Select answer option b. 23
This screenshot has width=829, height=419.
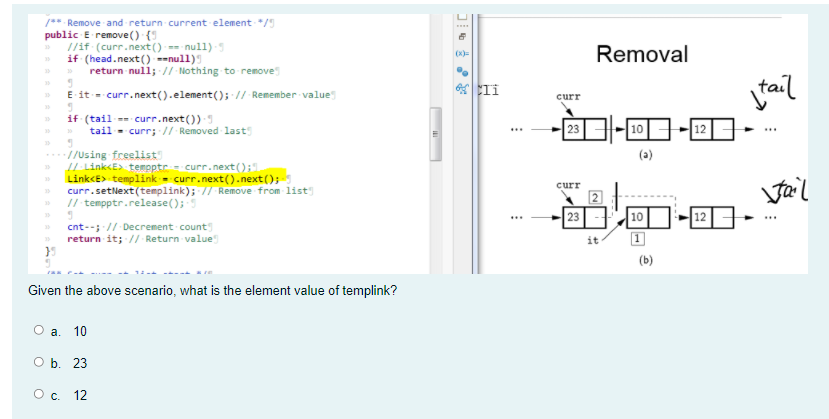[x=39, y=362]
